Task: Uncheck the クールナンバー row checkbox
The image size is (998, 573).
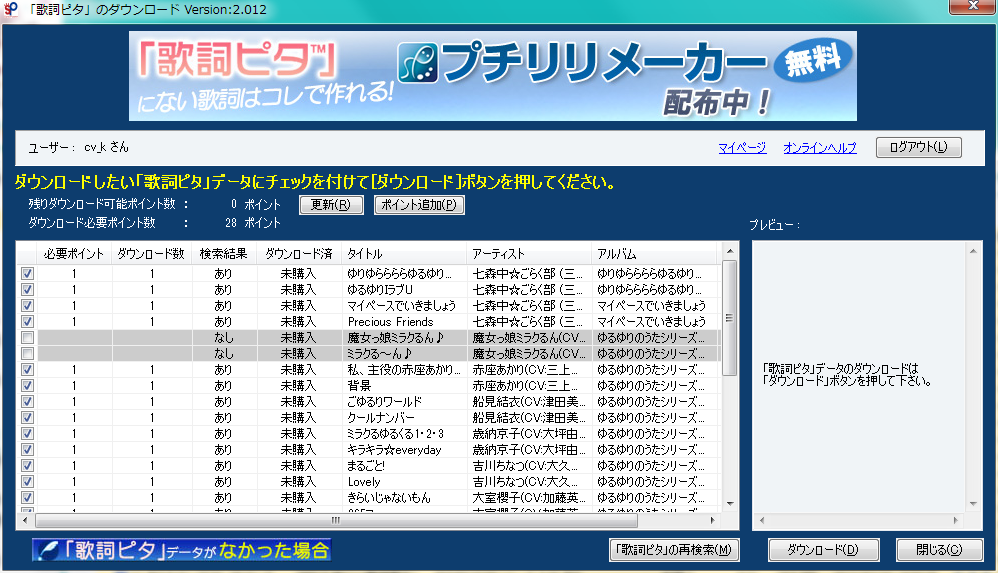Action: pos(27,418)
